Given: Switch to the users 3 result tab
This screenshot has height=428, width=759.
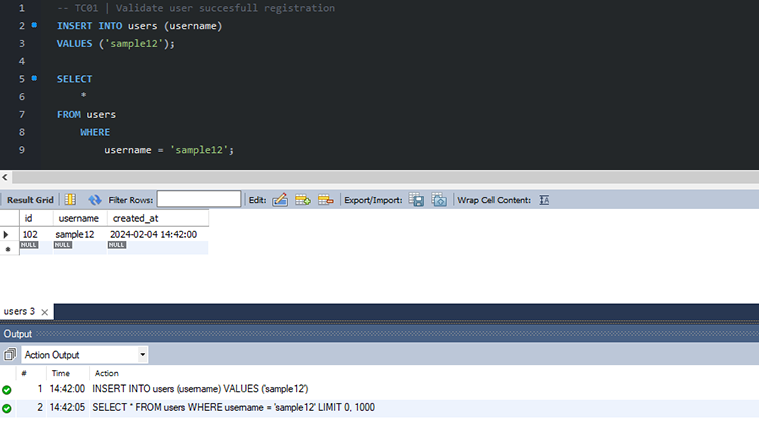Looking at the screenshot, I should coord(19,312).
